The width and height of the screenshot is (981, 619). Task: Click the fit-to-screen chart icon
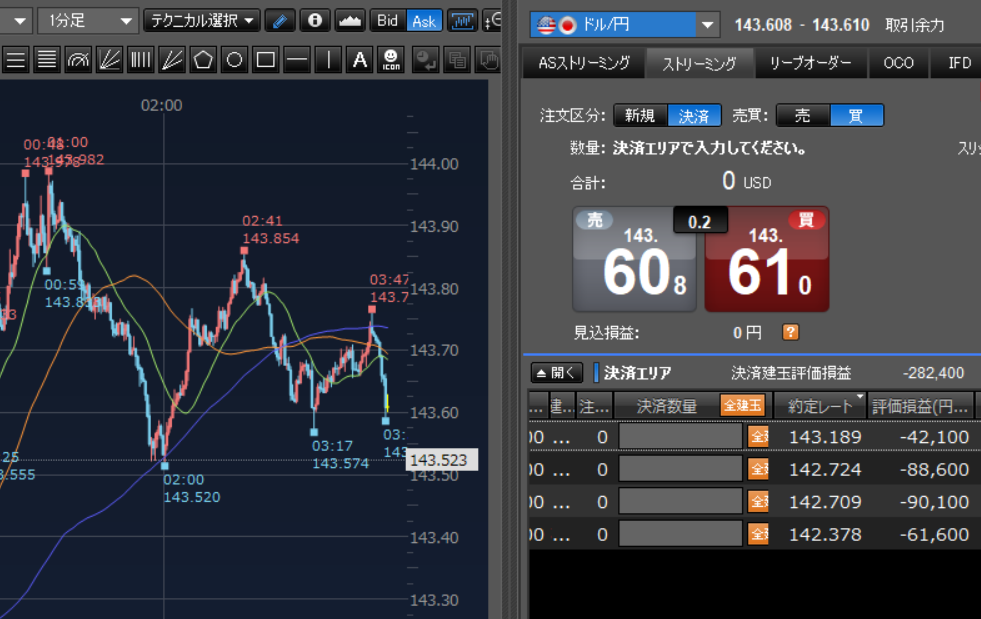click(x=463, y=21)
